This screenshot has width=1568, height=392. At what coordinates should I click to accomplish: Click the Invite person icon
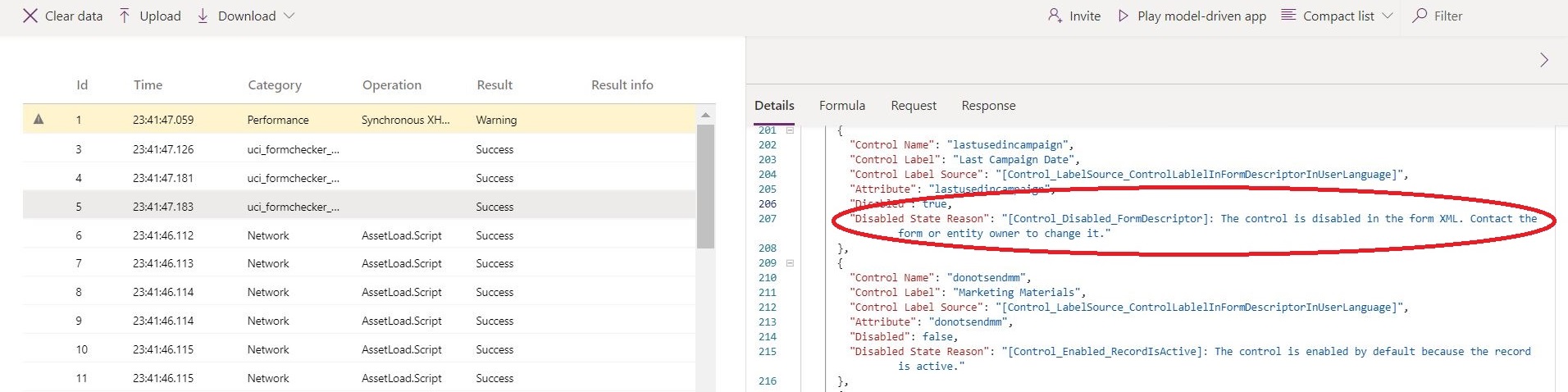1055,16
